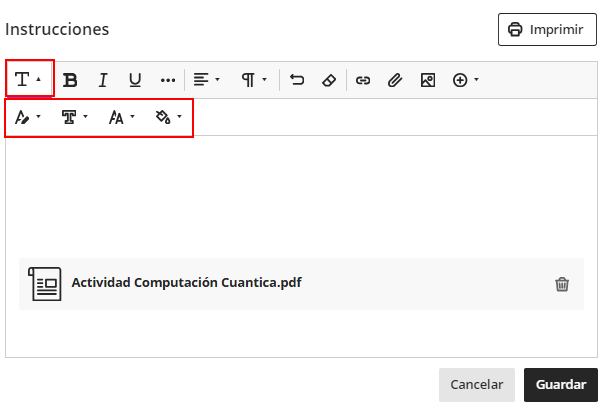
Task: Click the undo arrow icon
Action: point(297,80)
